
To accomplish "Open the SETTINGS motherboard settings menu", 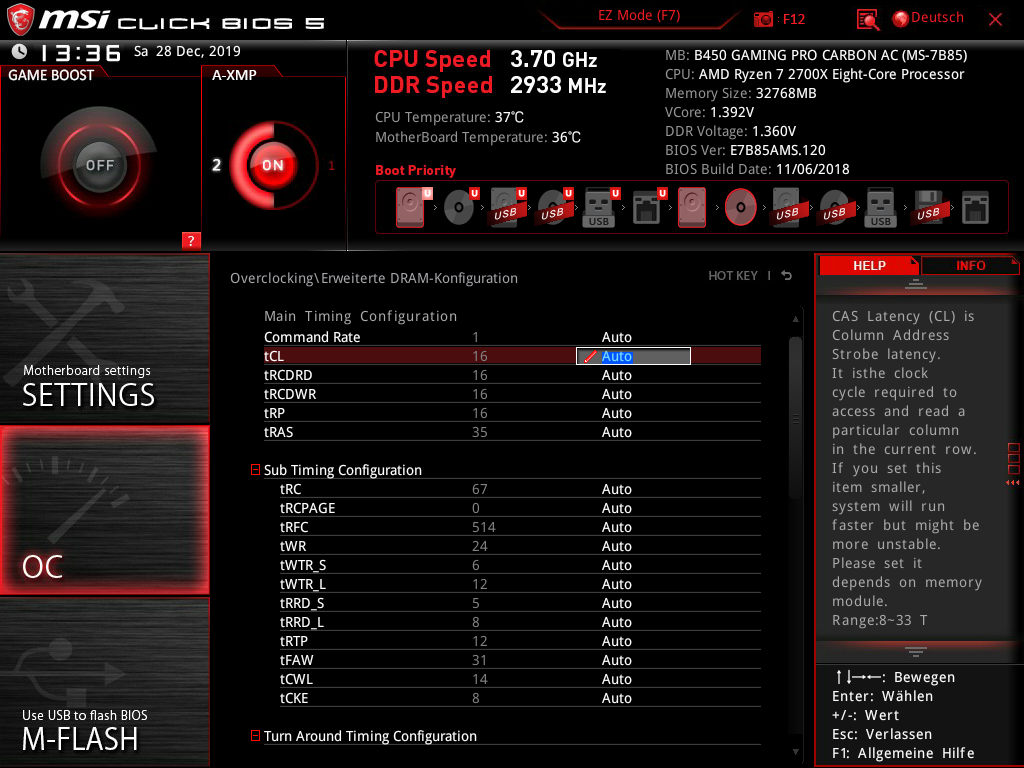I will pos(104,339).
